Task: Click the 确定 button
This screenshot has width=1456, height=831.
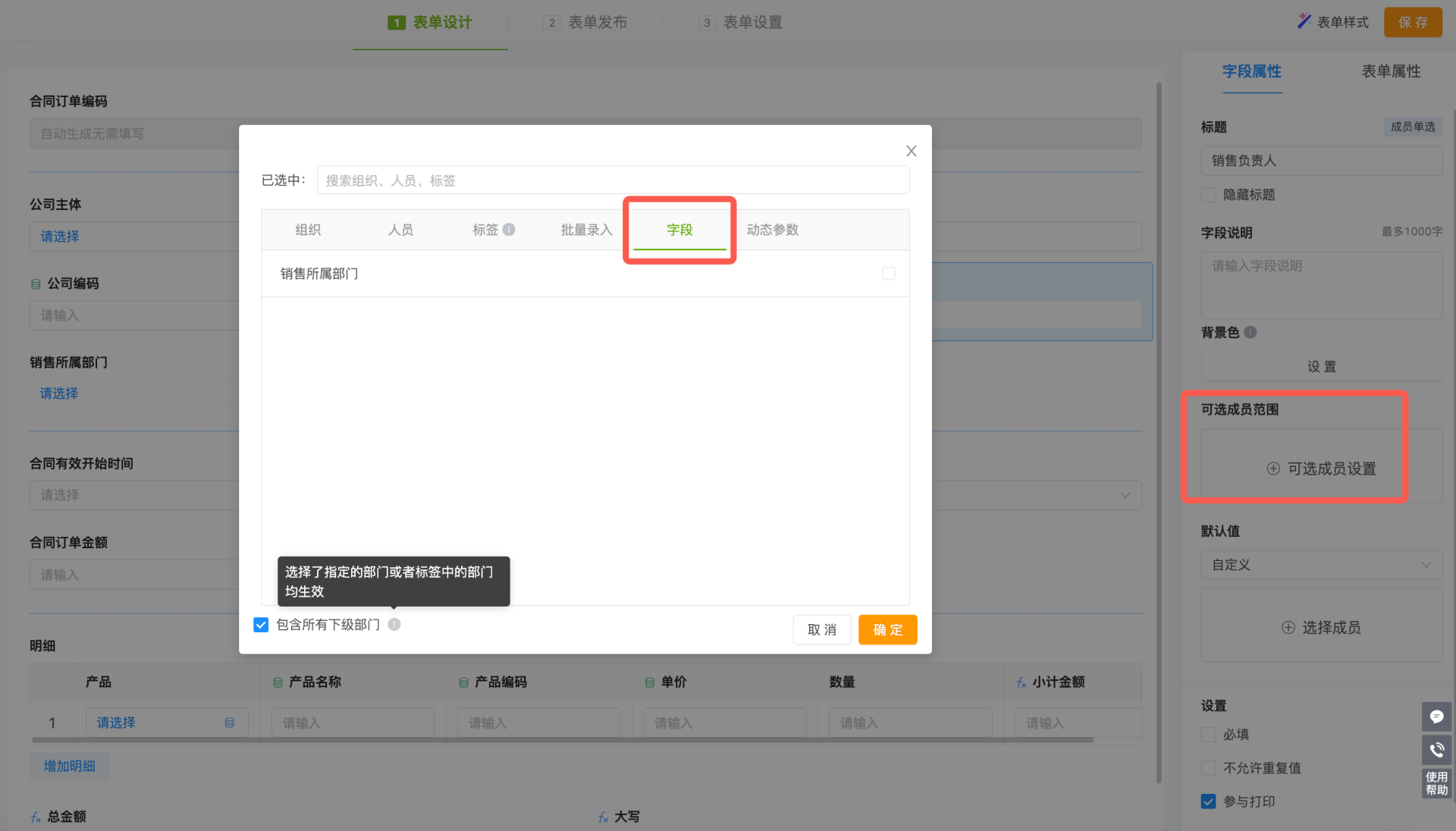Action: pyautogui.click(x=887, y=629)
